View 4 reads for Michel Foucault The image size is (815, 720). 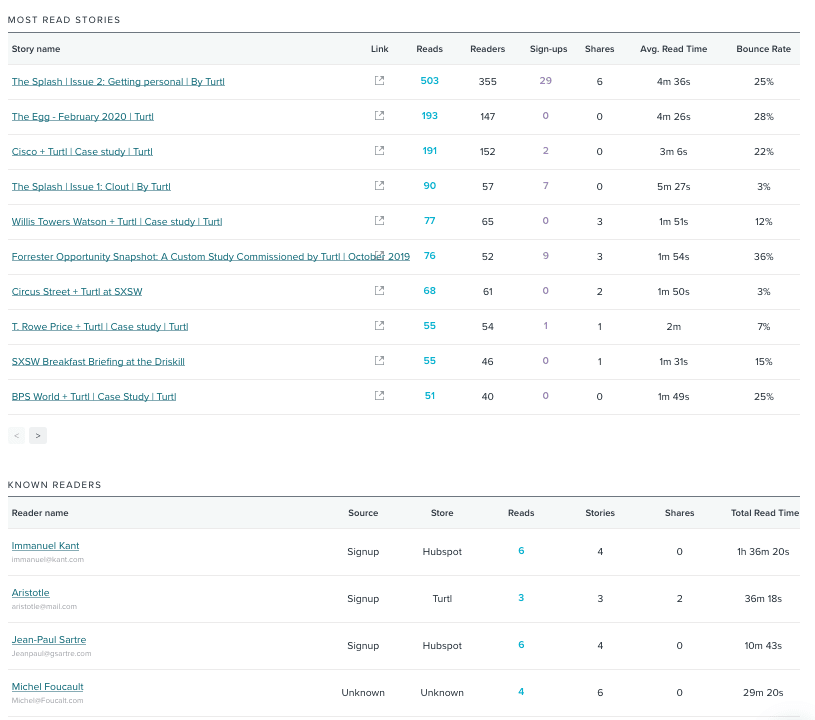tap(520, 692)
